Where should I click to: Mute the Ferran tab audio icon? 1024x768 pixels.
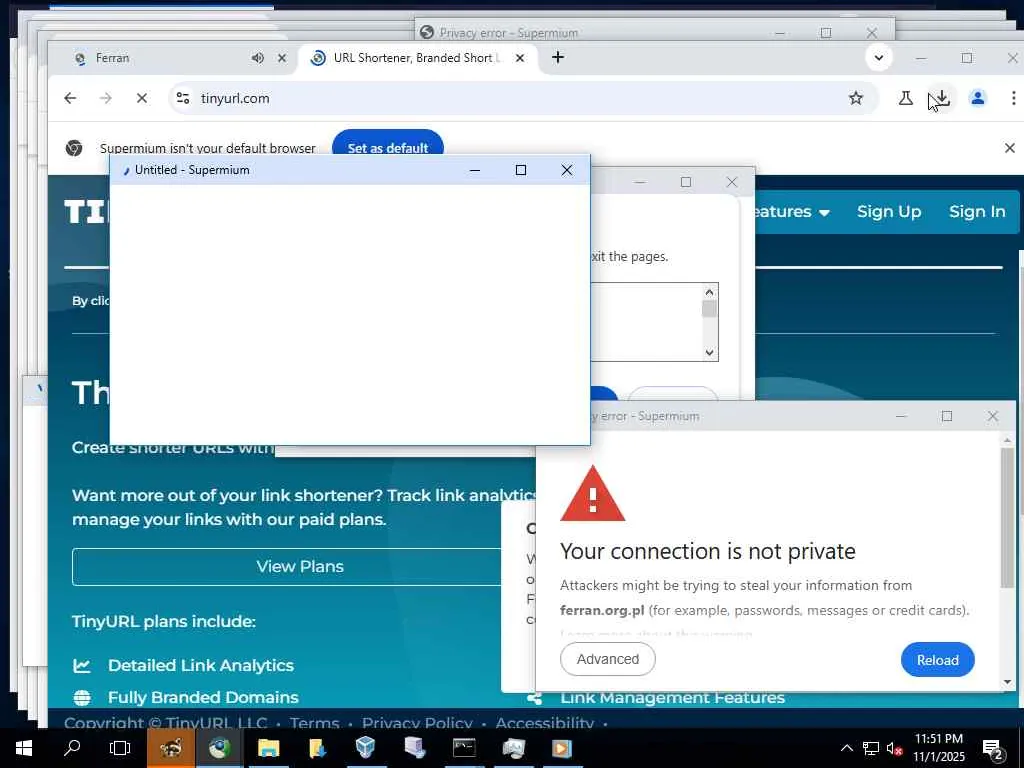coord(258,58)
